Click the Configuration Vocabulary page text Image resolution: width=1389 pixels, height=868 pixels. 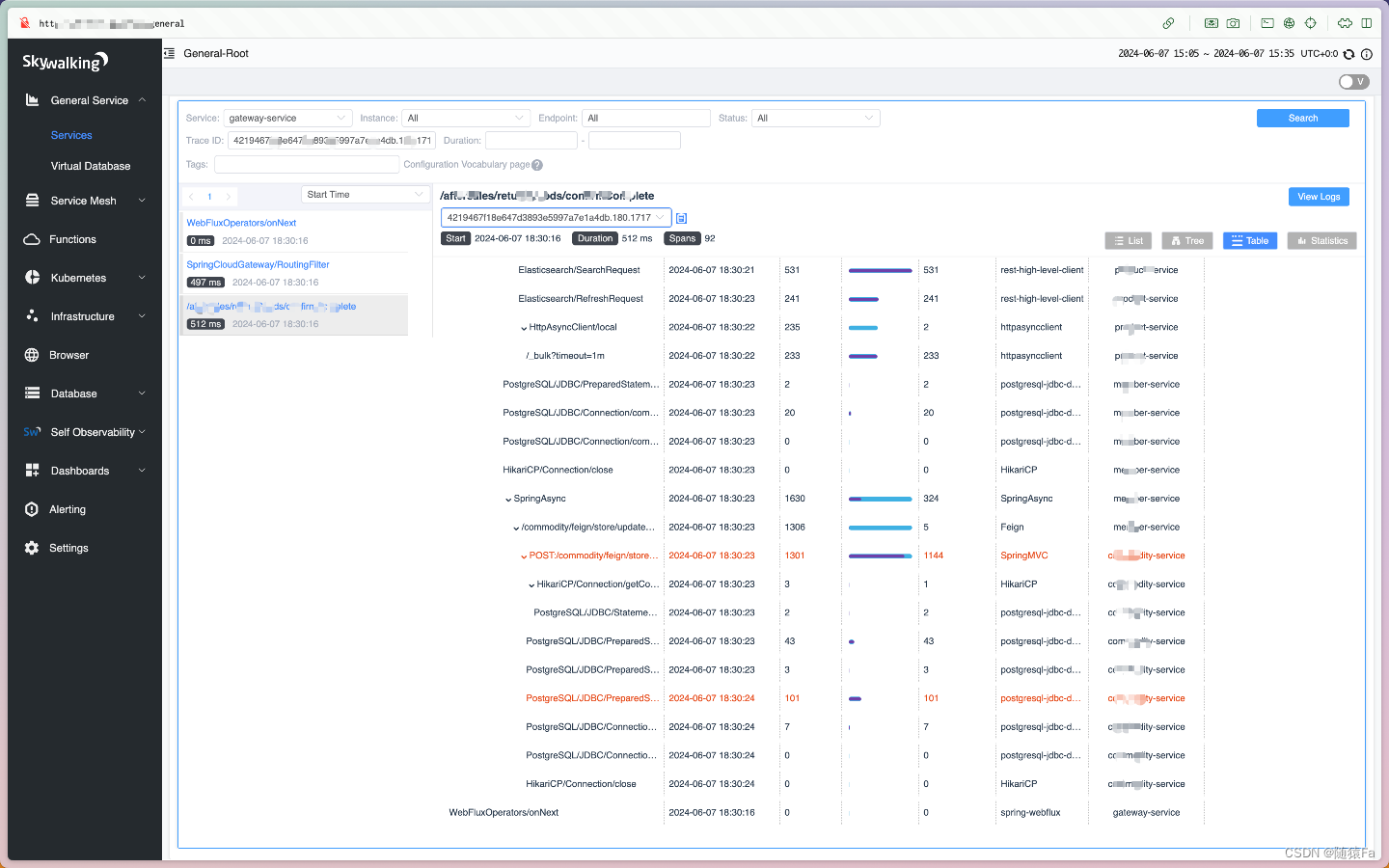click(x=467, y=165)
